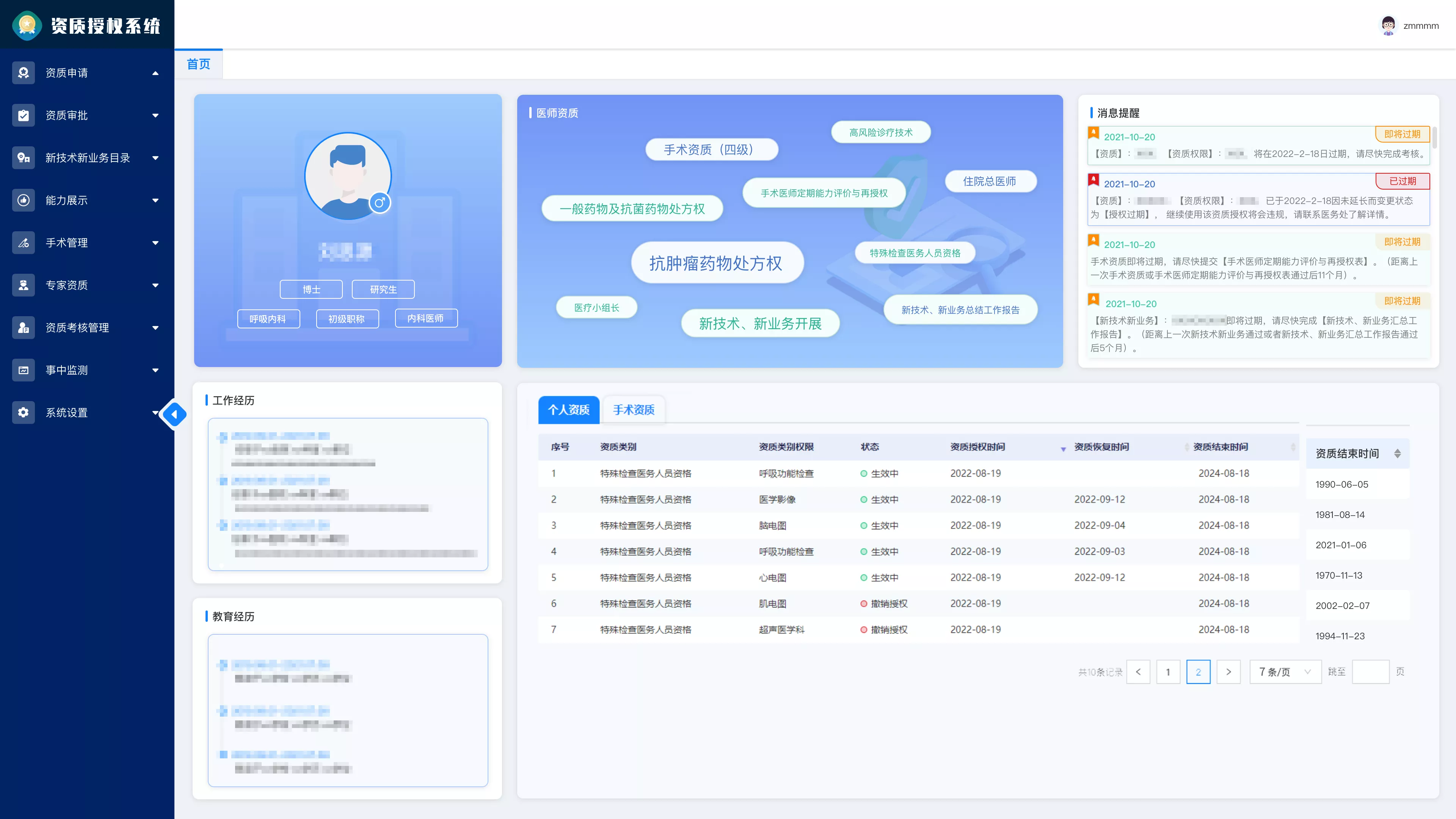Expand the 专家资质 menu arrow

click(155, 286)
